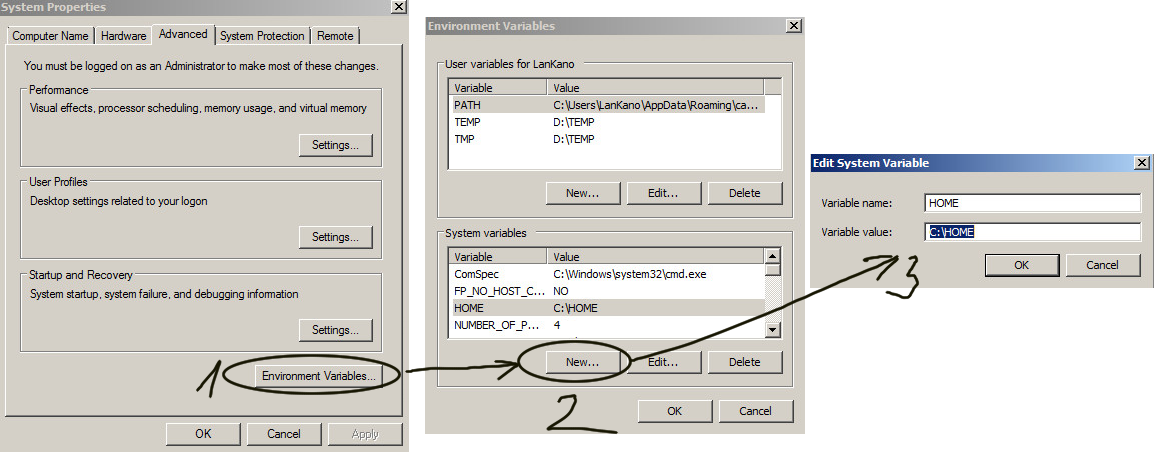
Task: Click the Variable value field containing C:\HOME
Action: (x=1033, y=232)
